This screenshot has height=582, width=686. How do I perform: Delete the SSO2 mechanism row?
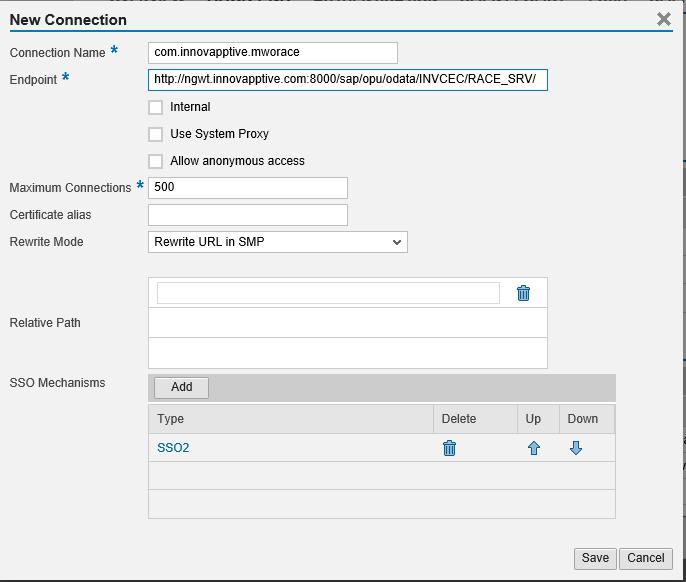449,448
